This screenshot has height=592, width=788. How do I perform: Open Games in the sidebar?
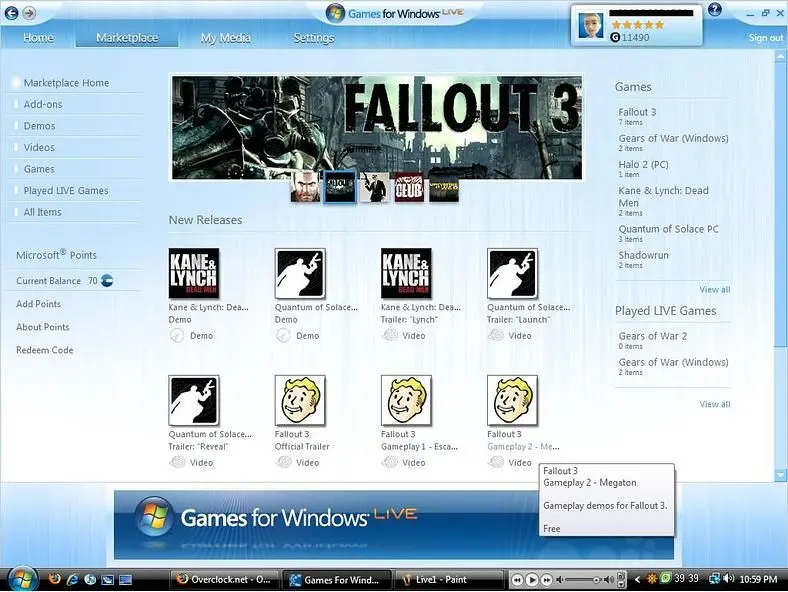click(39, 169)
